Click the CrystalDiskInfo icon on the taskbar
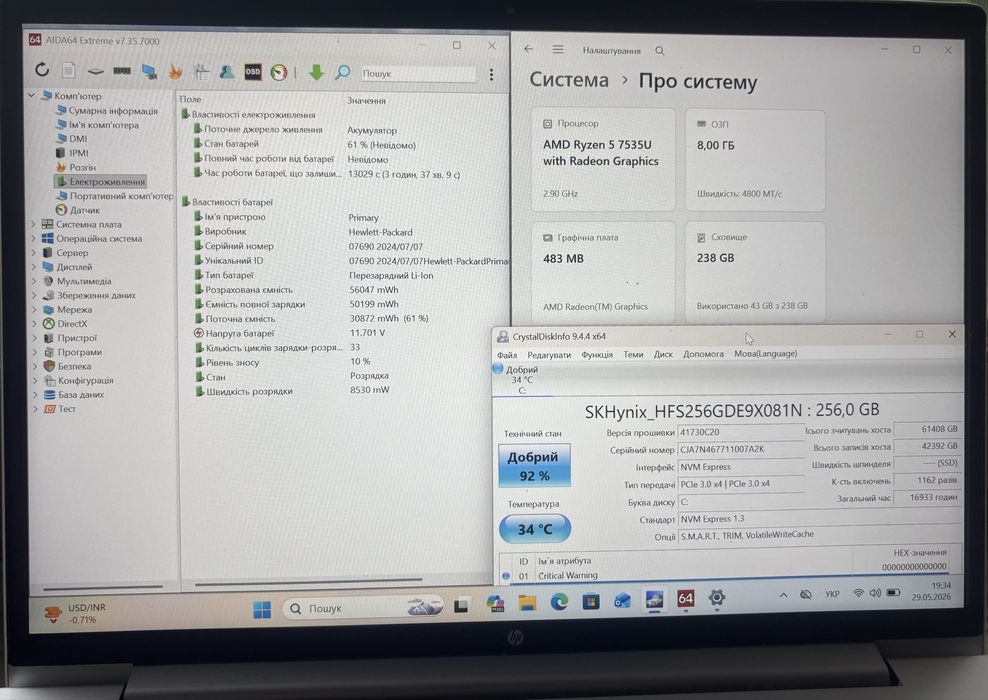 click(654, 599)
